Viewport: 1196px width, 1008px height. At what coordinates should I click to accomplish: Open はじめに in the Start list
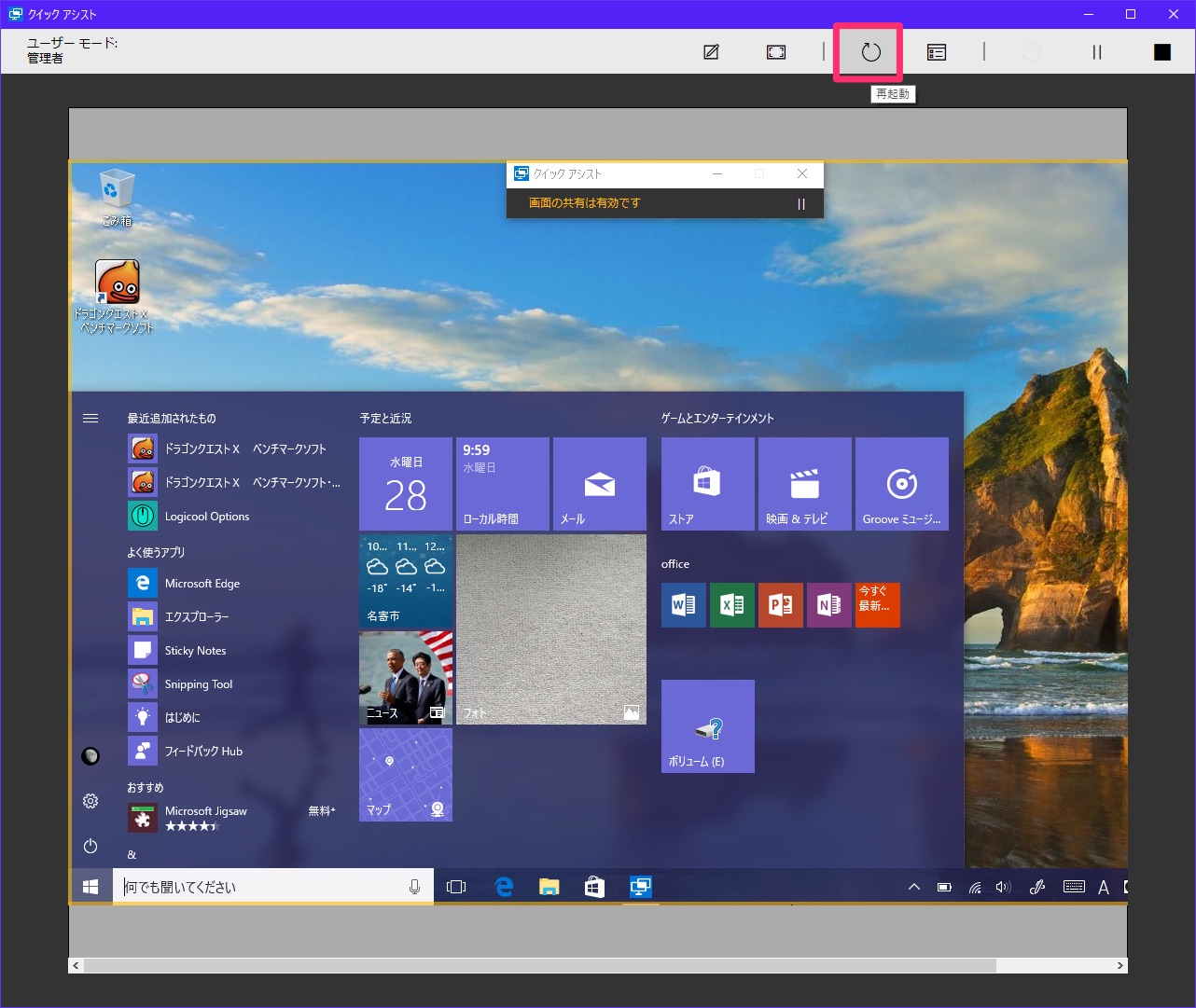click(235, 717)
